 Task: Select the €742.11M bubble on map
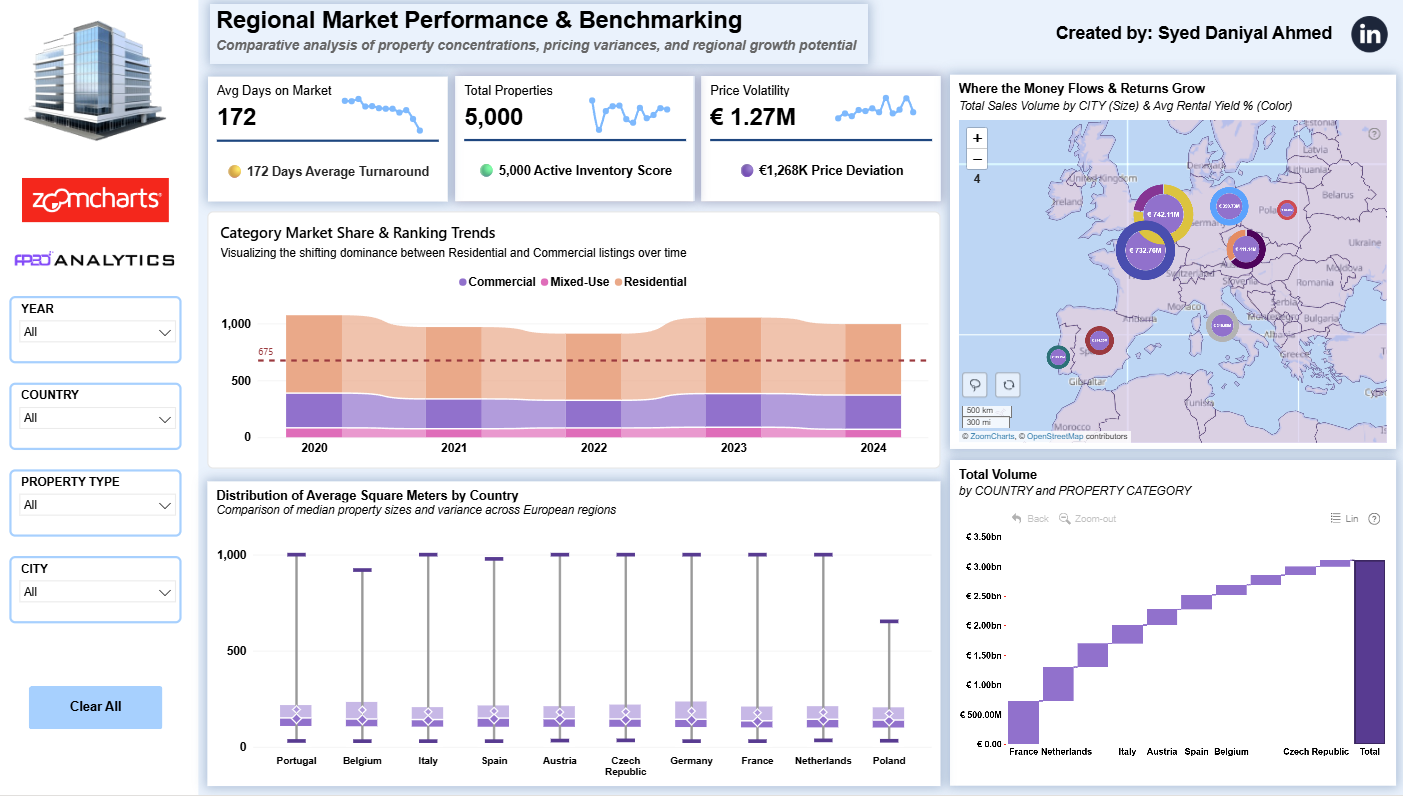pos(1163,214)
